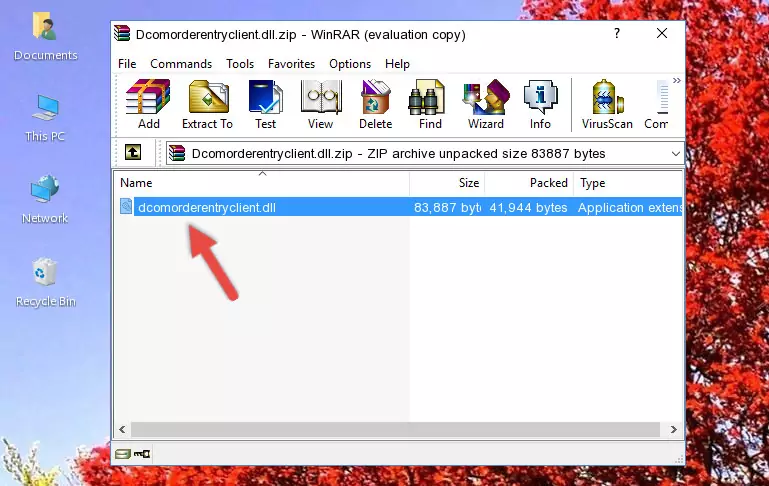This screenshot has width=769, height=486.
Task: Expand hidden toolbar items chevron
Action: pyautogui.click(x=677, y=80)
